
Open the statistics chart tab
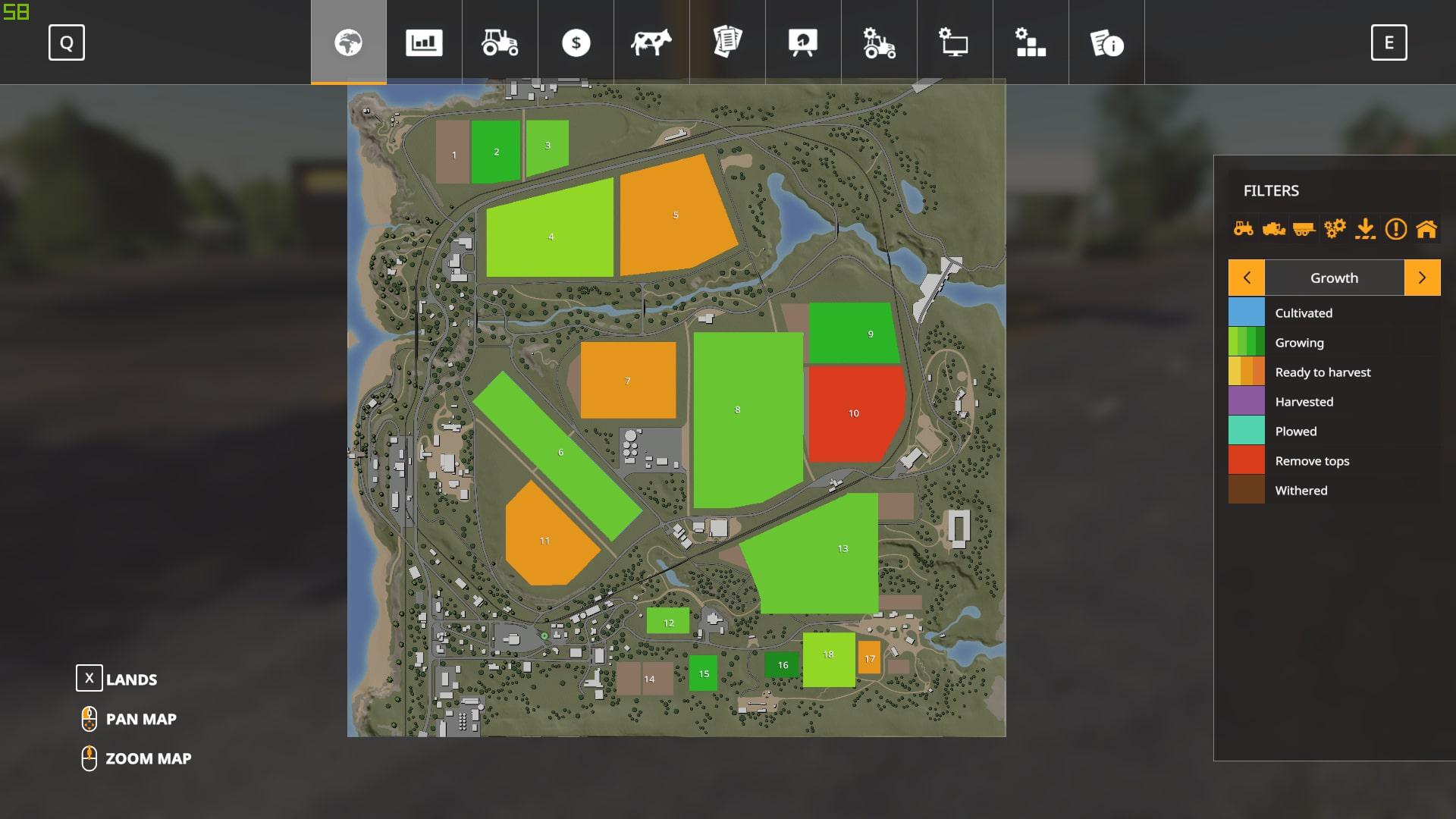click(x=424, y=42)
